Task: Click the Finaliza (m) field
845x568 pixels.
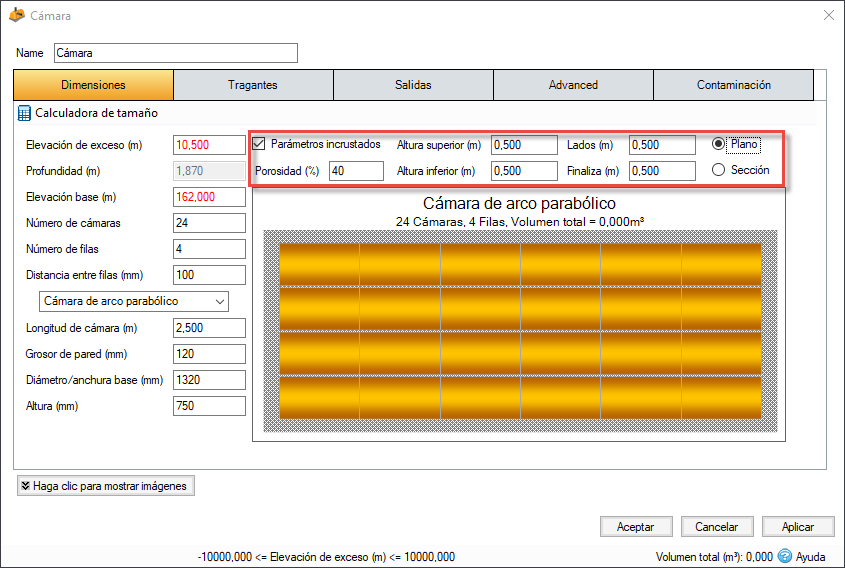Action: [x=662, y=171]
